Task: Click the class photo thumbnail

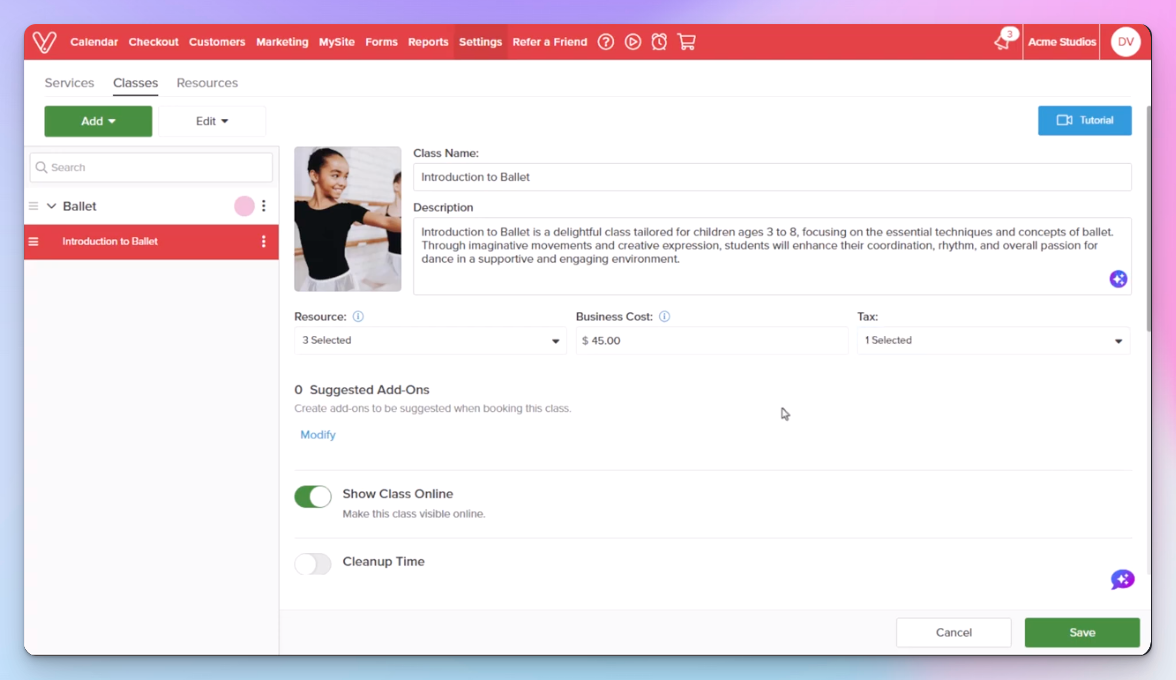Action: pyautogui.click(x=347, y=219)
